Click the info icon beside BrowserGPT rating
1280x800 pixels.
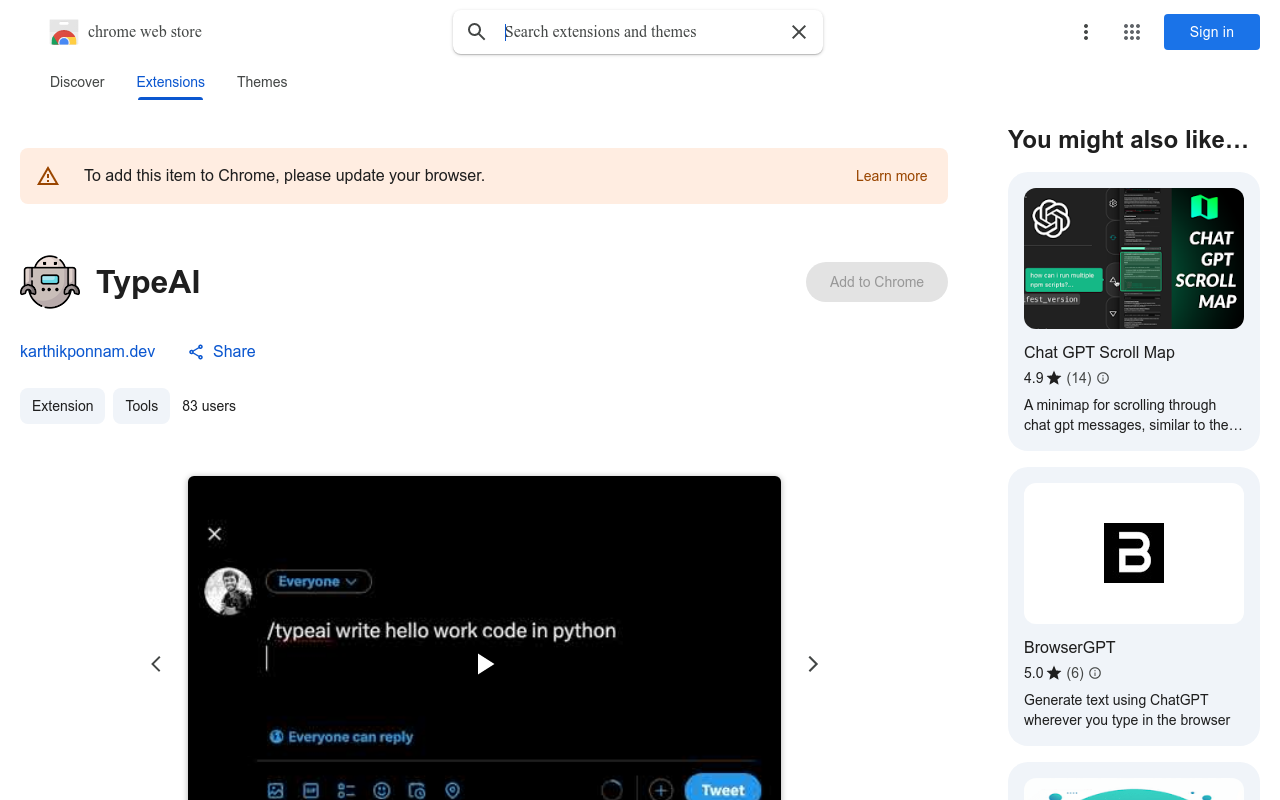click(x=1095, y=673)
